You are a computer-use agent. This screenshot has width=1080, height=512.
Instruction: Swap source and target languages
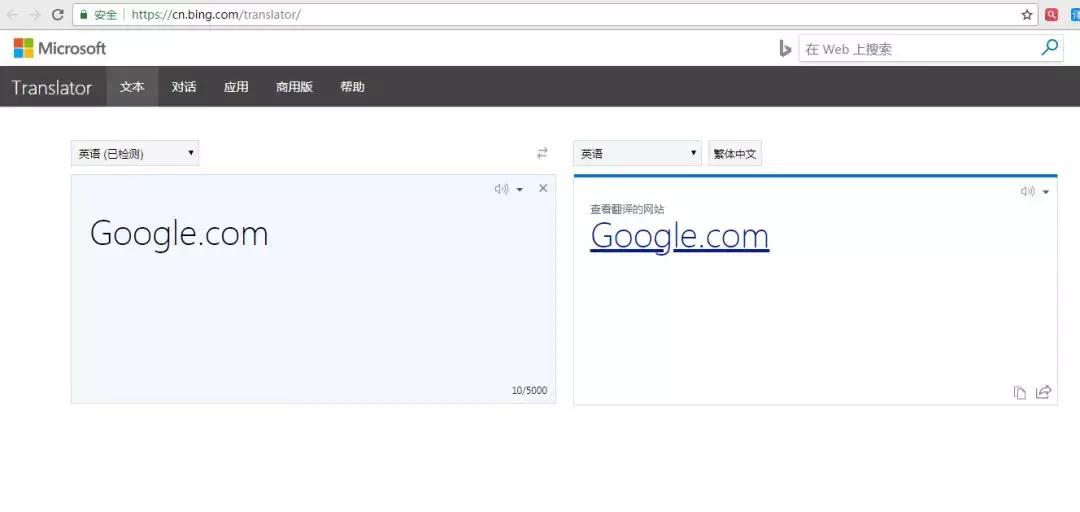pyautogui.click(x=542, y=153)
